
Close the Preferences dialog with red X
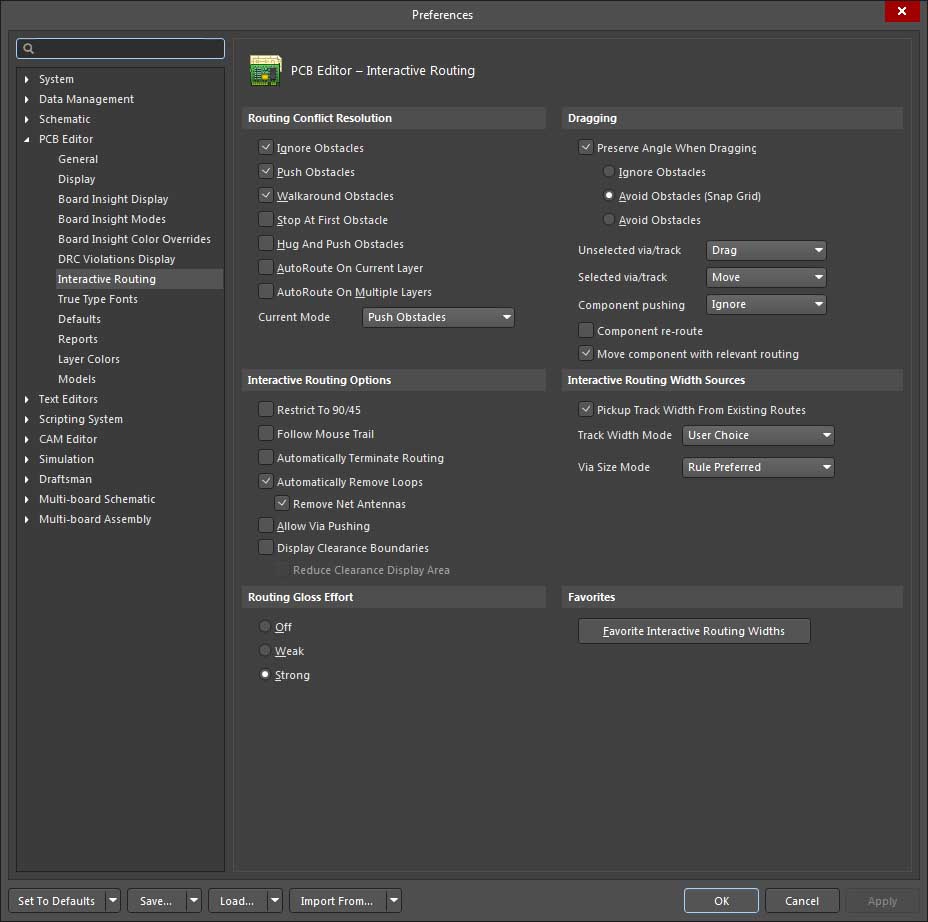click(x=902, y=11)
